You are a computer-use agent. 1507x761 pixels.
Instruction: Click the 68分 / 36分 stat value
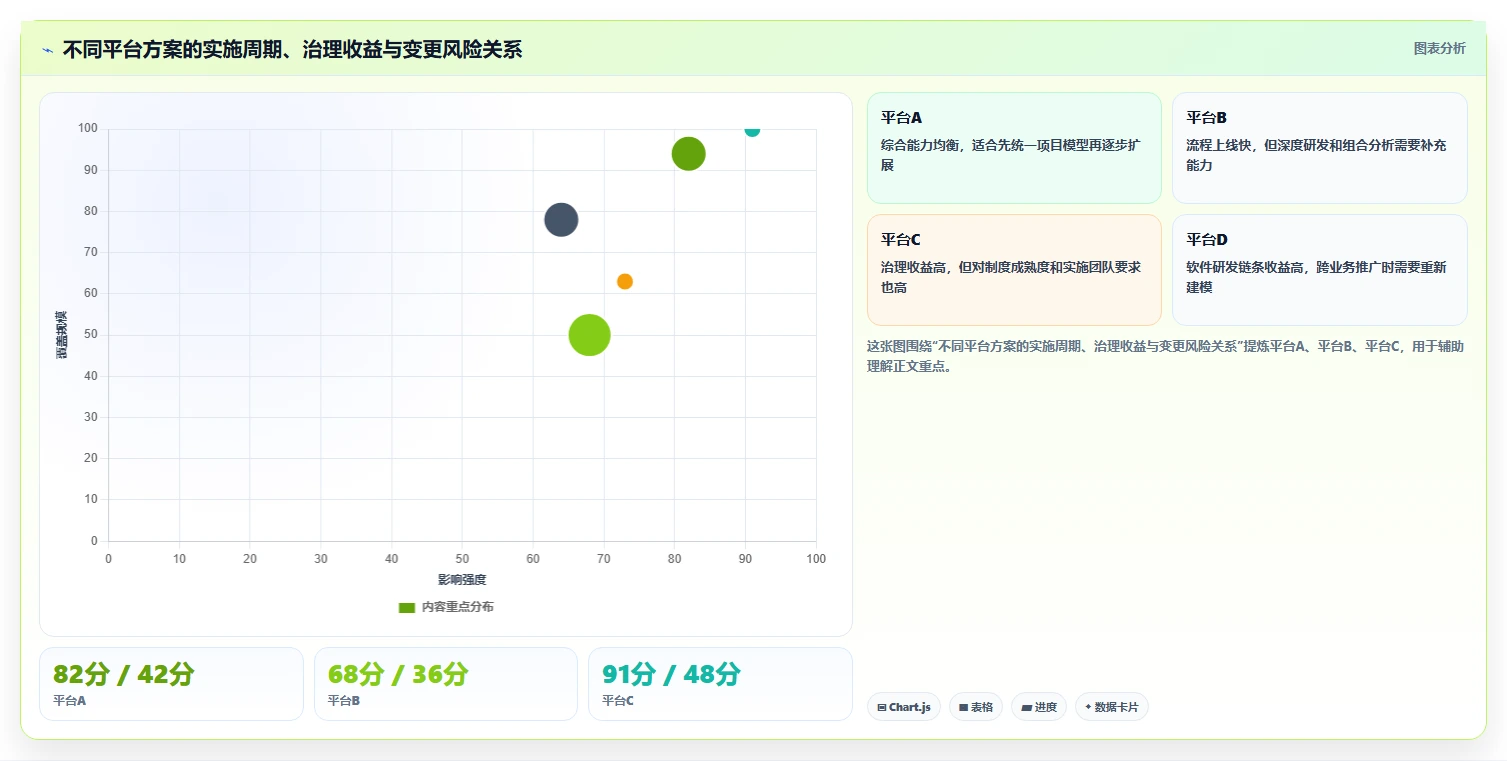pos(397,675)
